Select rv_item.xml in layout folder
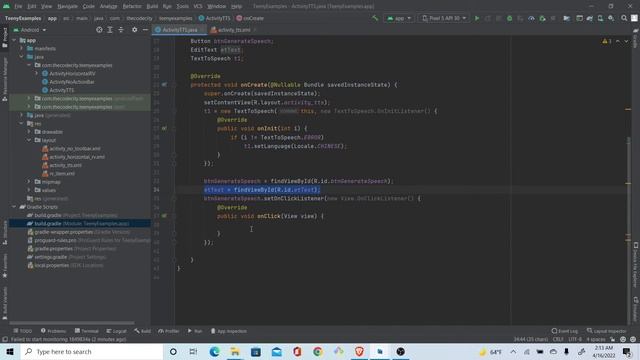This screenshot has height=360, width=640. pos(62,173)
